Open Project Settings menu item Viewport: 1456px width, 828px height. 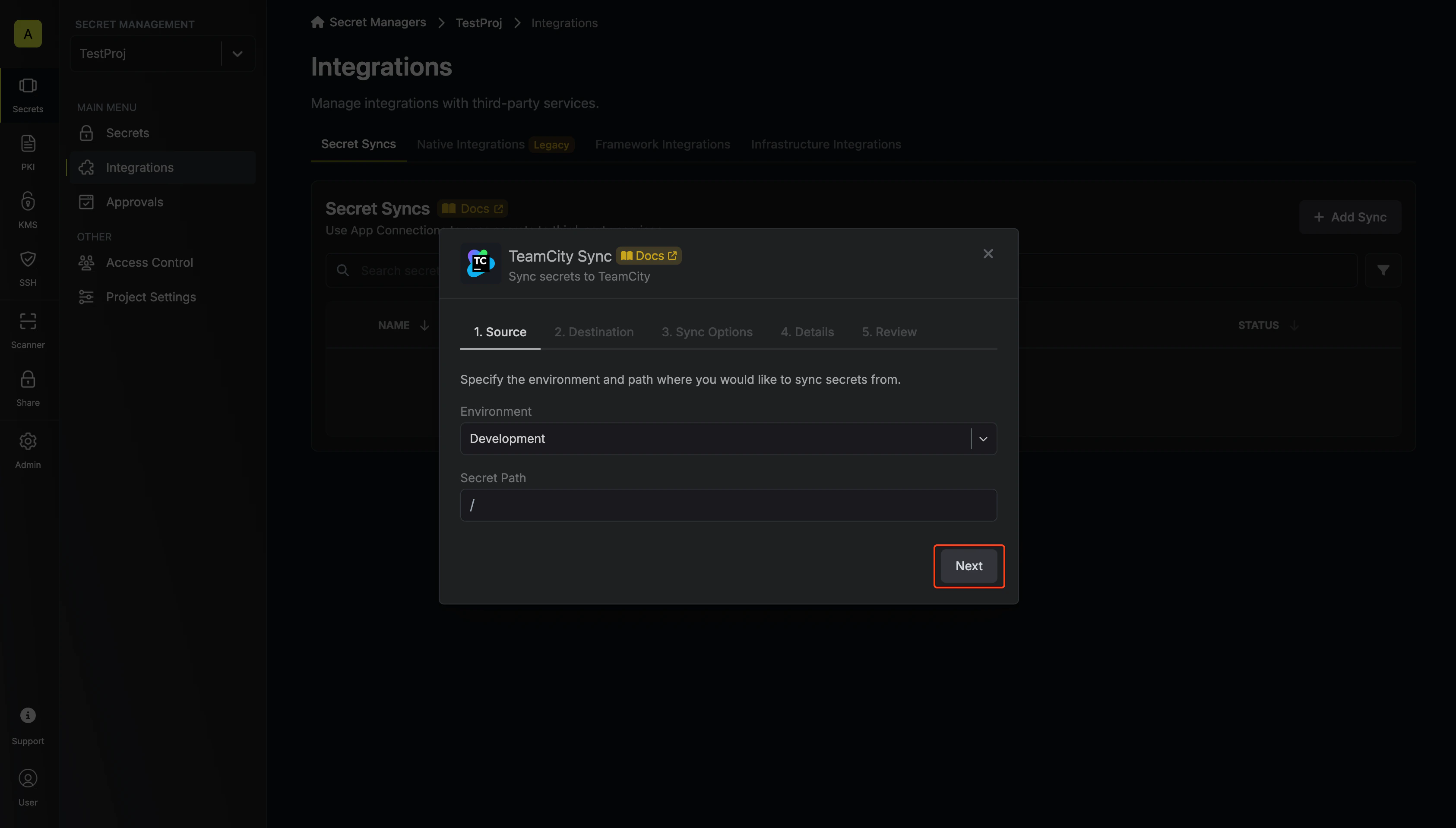(163, 297)
